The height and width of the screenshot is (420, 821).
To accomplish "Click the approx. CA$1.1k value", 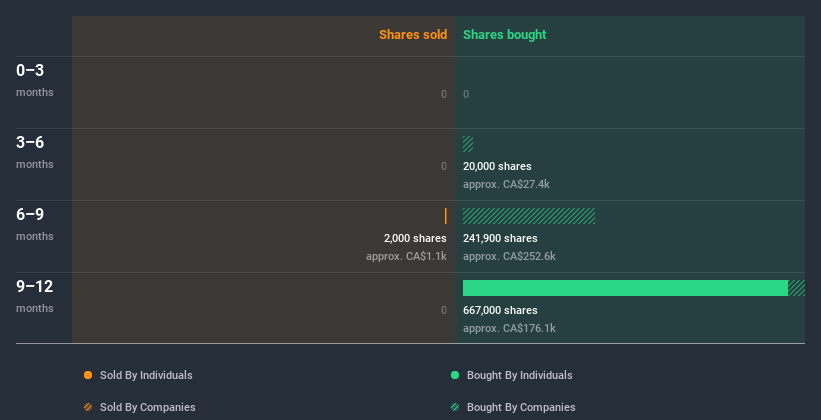I will coord(406,257).
